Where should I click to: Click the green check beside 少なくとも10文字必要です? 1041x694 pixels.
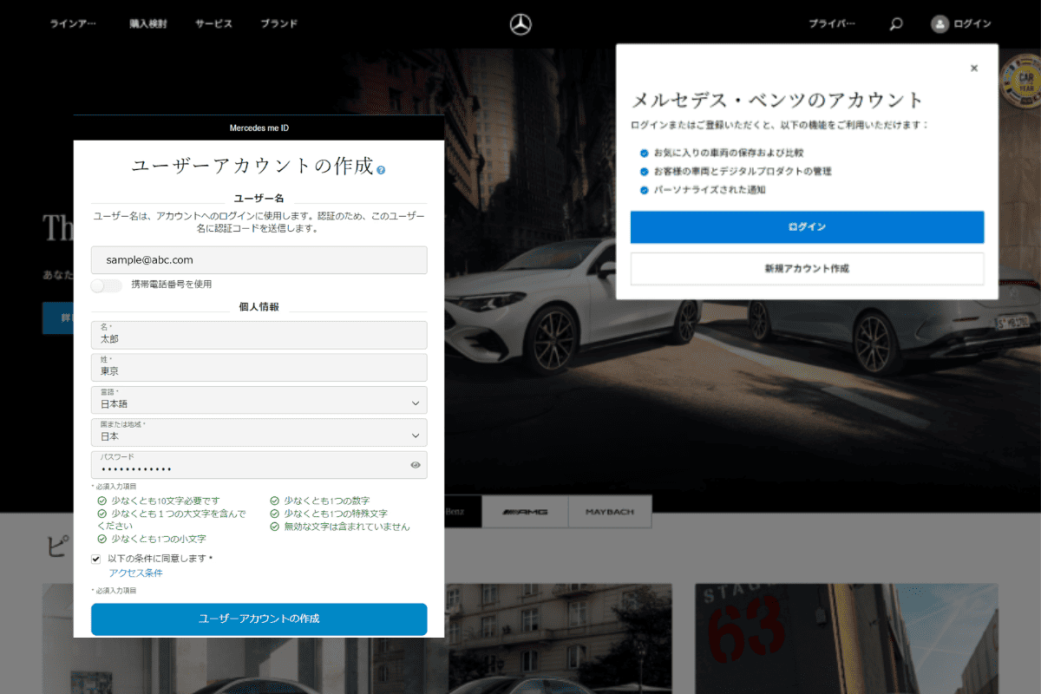pyautogui.click(x=102, y=501)
